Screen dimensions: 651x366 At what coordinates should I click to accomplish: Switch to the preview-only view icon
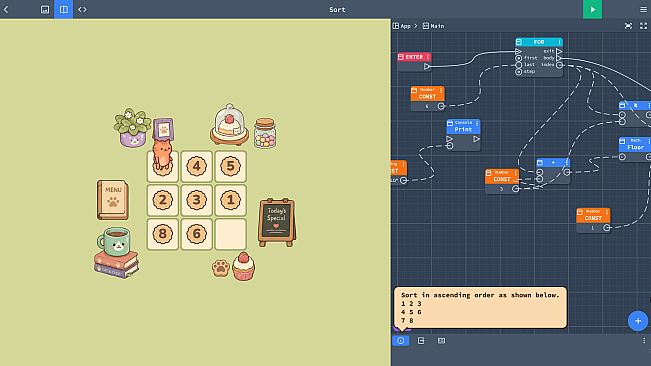tap(45, 9)
